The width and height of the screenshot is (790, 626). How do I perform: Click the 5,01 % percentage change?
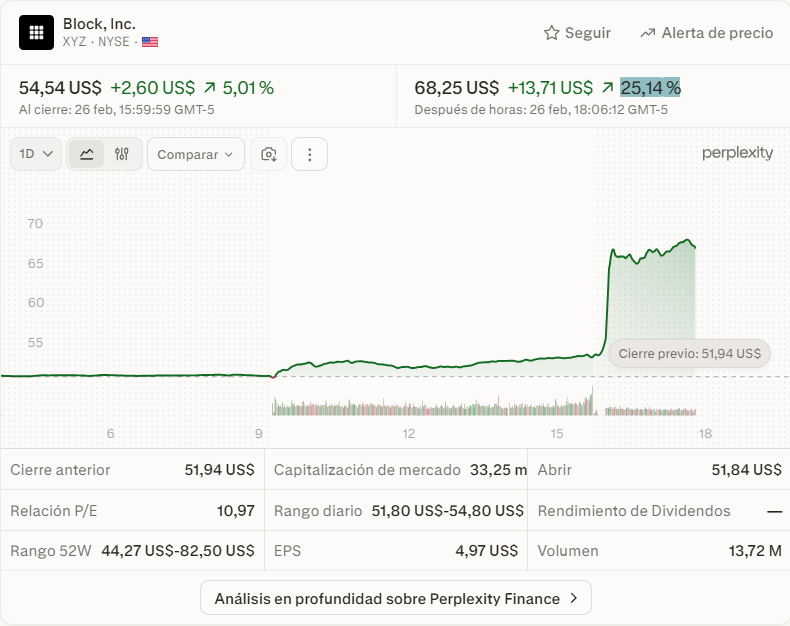pos(248,88)
